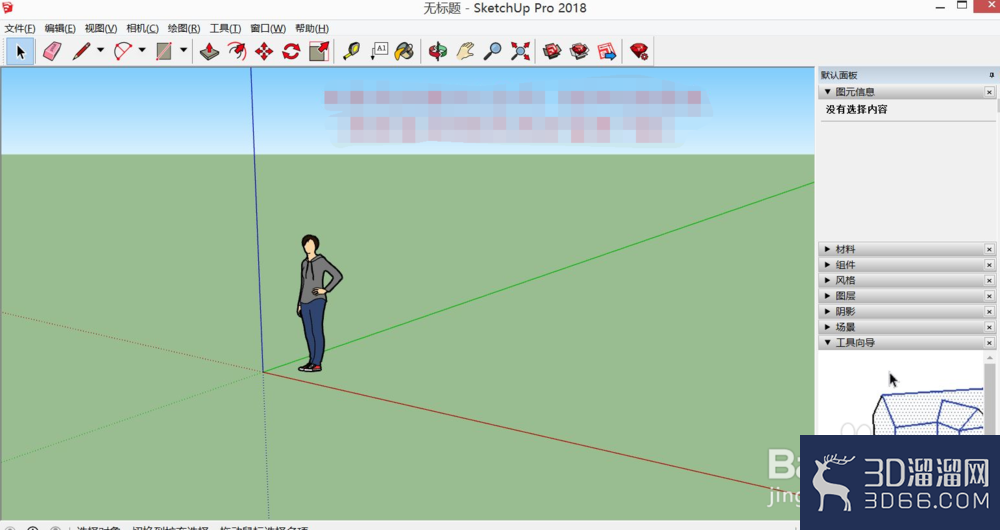
Task: Click the Zoom Extents tool
Action: 520,51
